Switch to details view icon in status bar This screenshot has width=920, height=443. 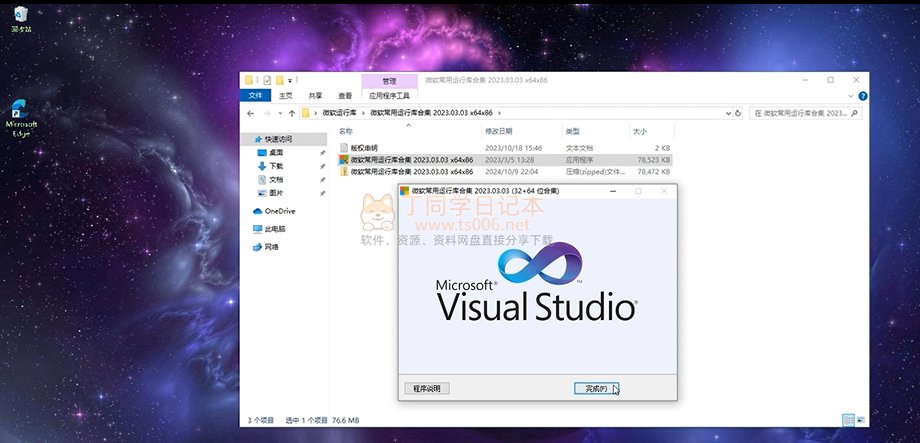point(848,420)
